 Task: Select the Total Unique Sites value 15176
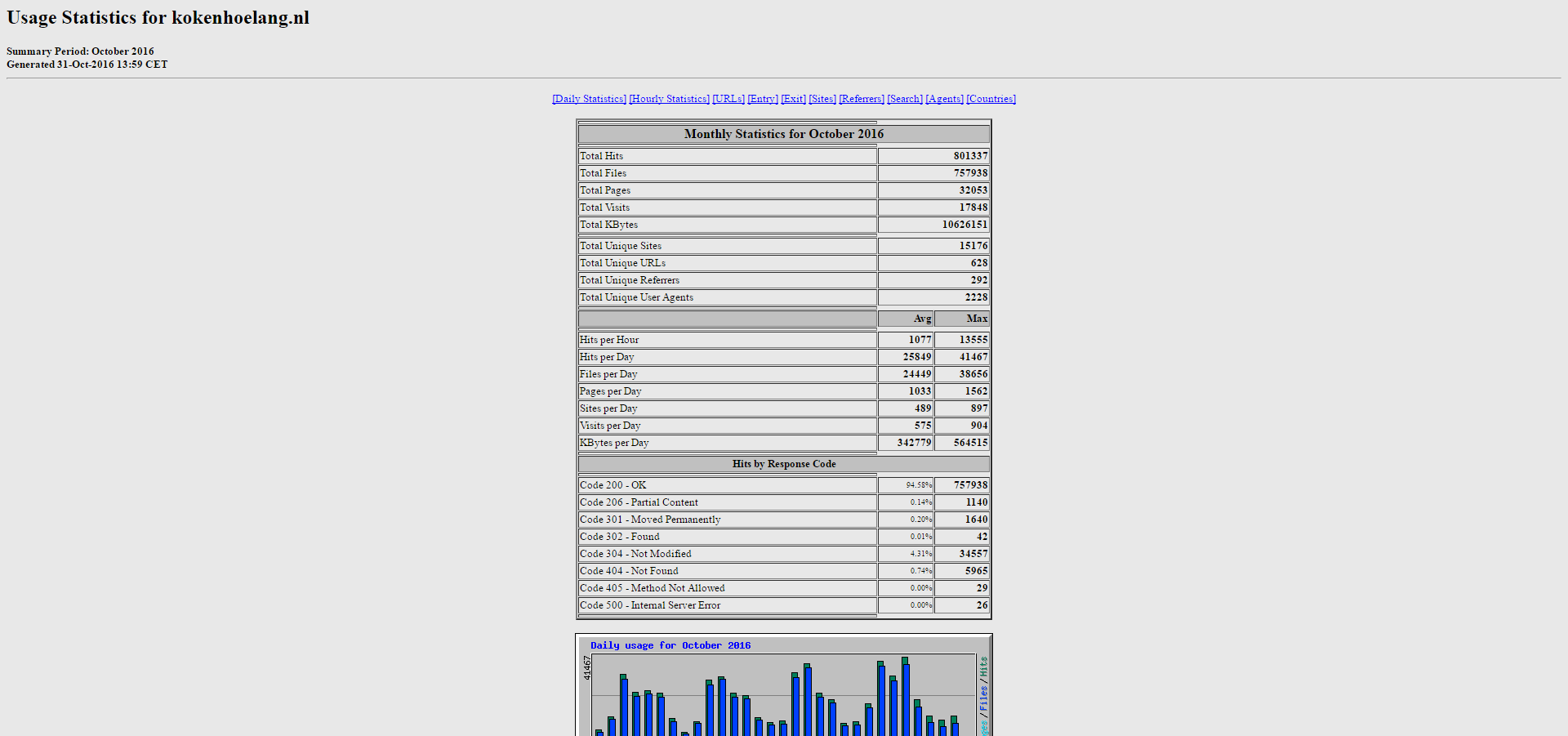pos(973,246)
